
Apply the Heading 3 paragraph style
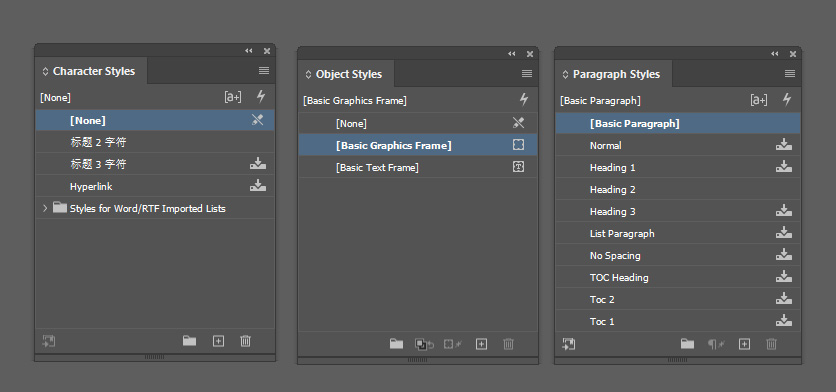(678, 211)
